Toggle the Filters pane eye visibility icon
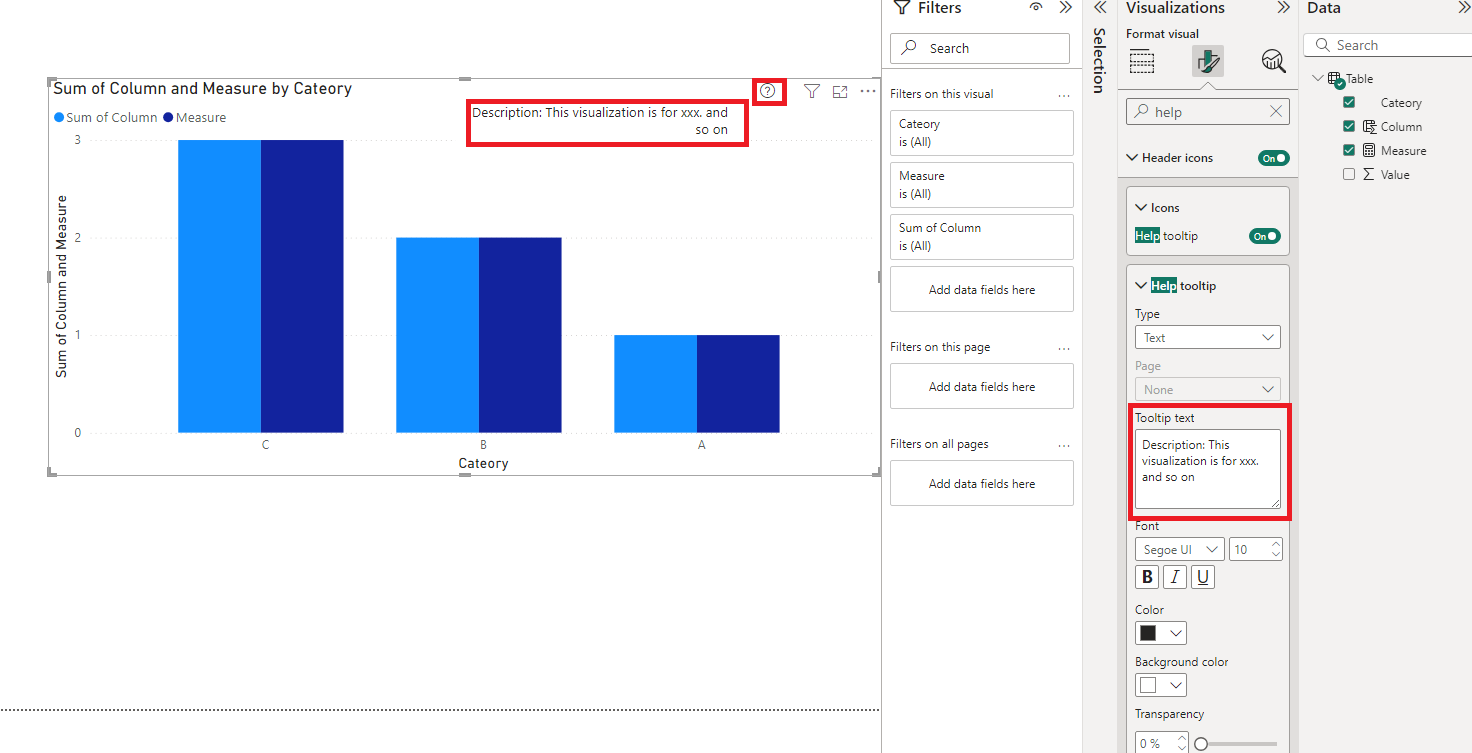This screenshot has width=1472, height=753. tap(1036, 8)
